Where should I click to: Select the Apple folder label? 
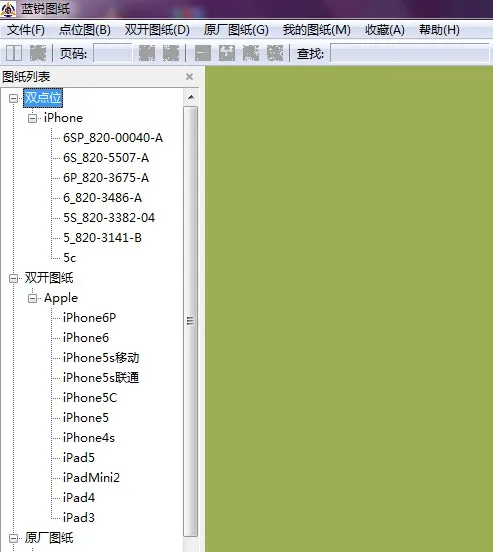click(61, 298)
